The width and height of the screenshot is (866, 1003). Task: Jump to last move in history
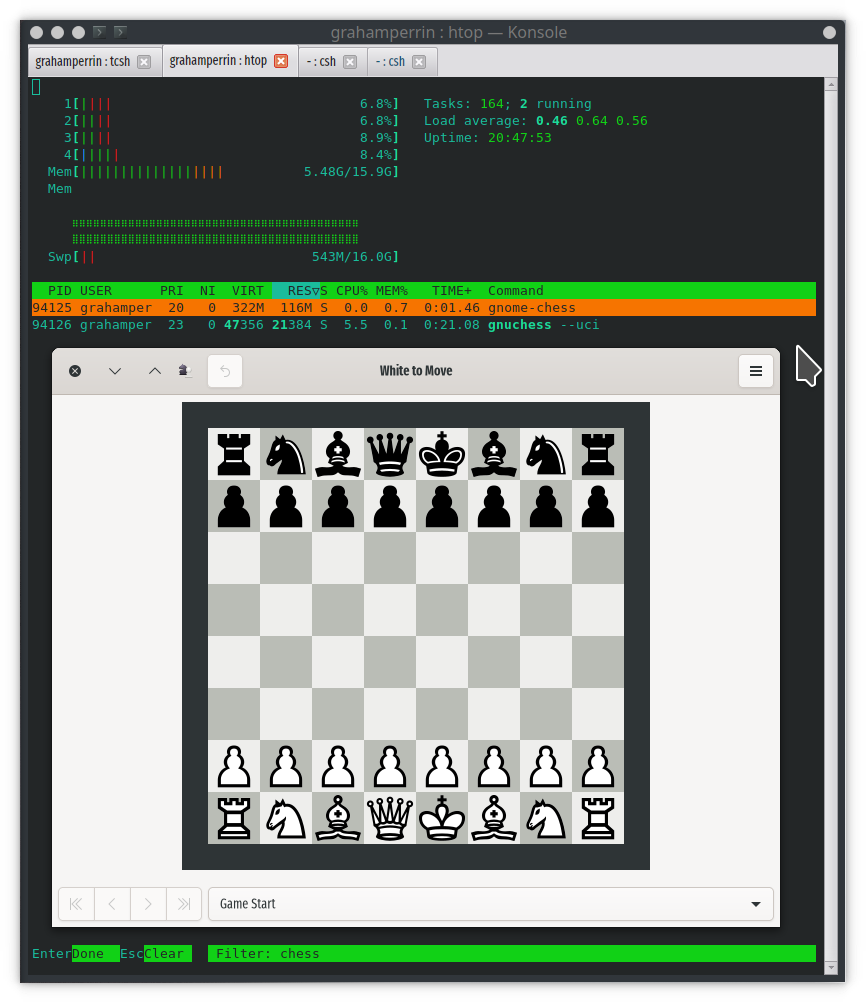click(x=184, y=904)
